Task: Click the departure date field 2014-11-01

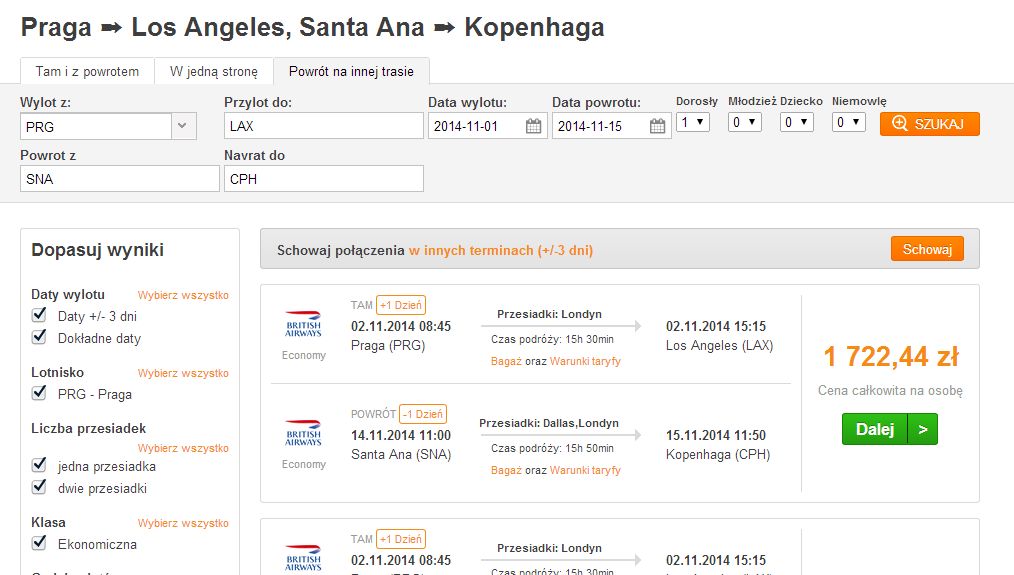Action: [488, 126]
